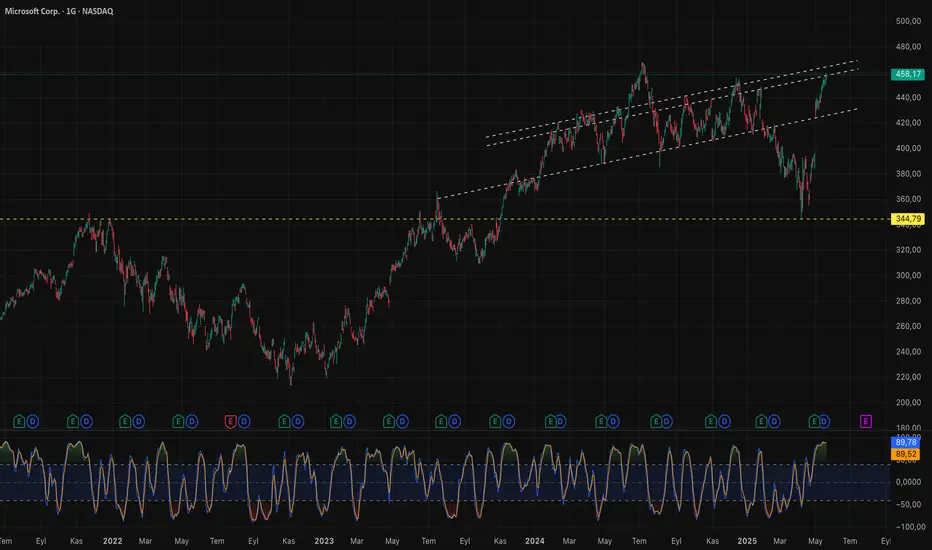
Task: Click the 2022 year label on time axis
Action: pos(112,541)
